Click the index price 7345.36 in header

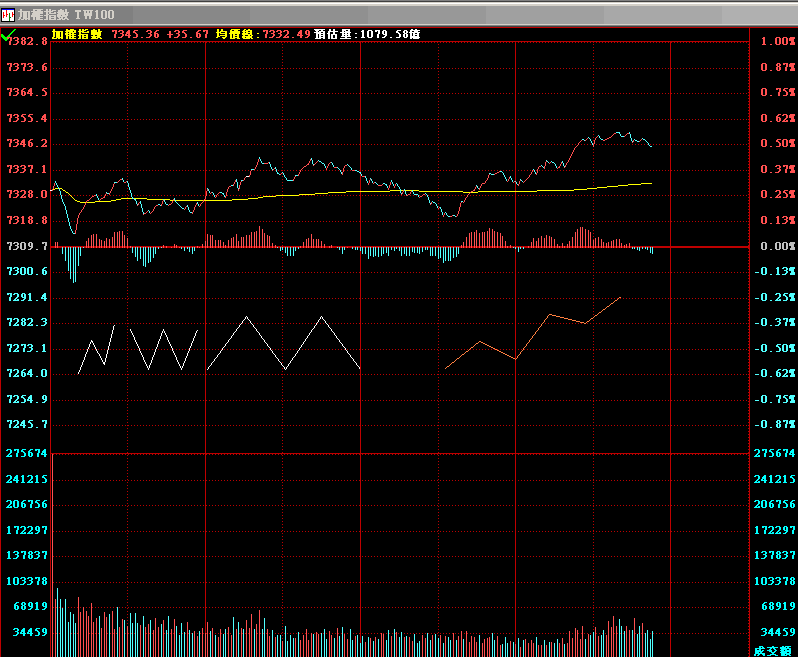tap(136, 34)
